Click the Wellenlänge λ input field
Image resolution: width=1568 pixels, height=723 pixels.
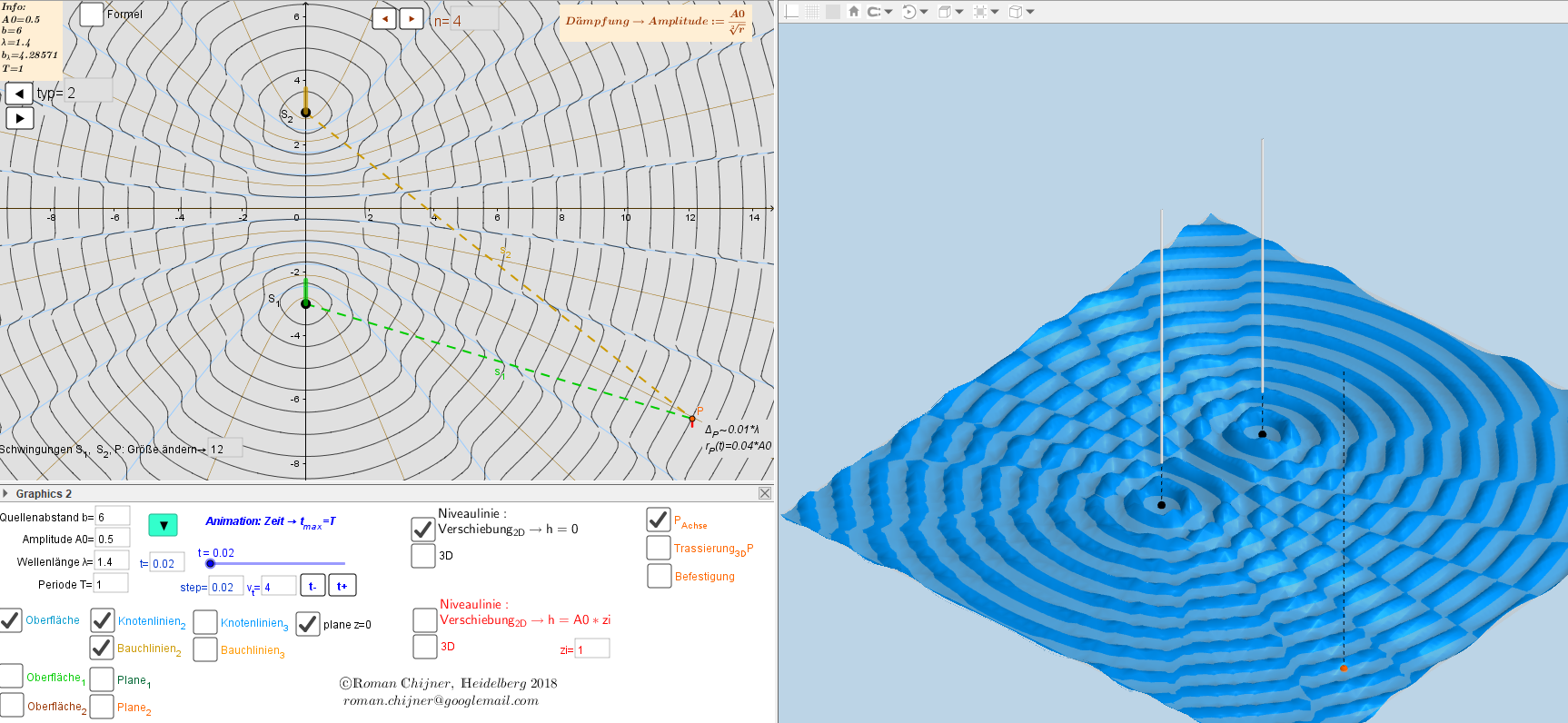point(112,561)
